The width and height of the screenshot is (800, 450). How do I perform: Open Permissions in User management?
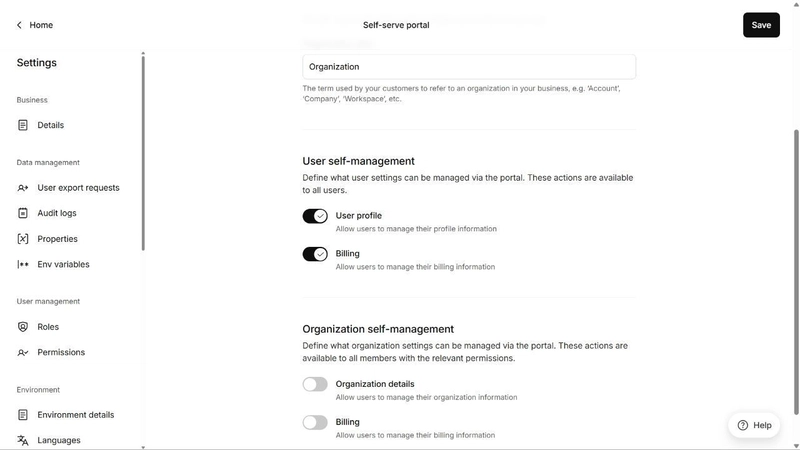tap(61, 353)
